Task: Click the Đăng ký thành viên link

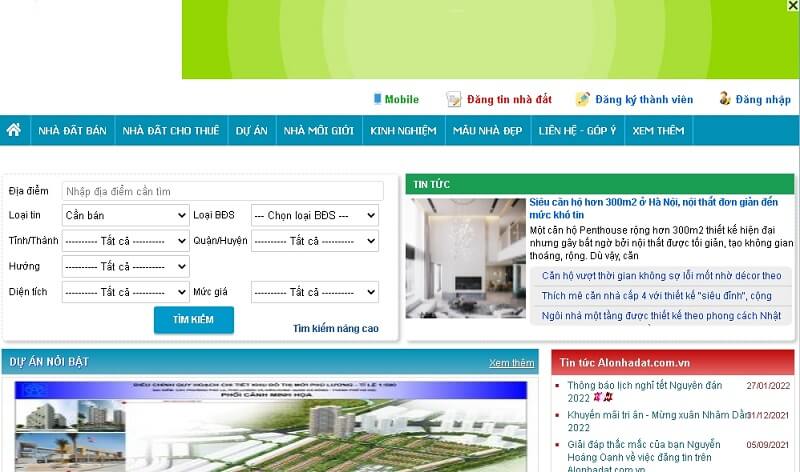Action: [644, 99]
